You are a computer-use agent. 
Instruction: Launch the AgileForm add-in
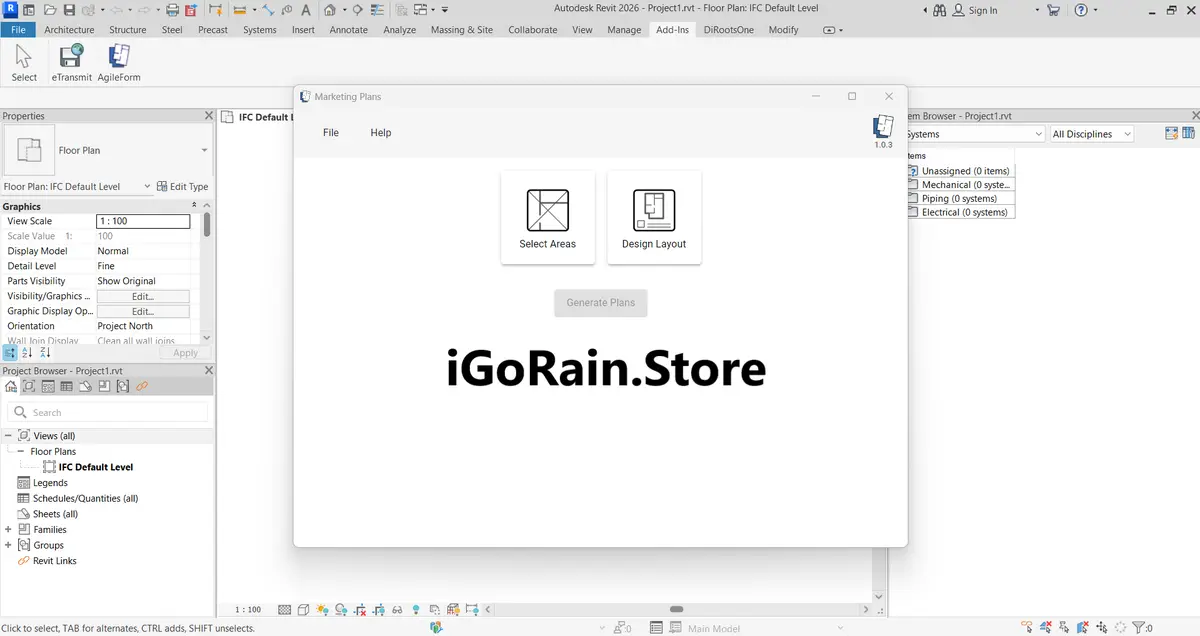[119, 63]
